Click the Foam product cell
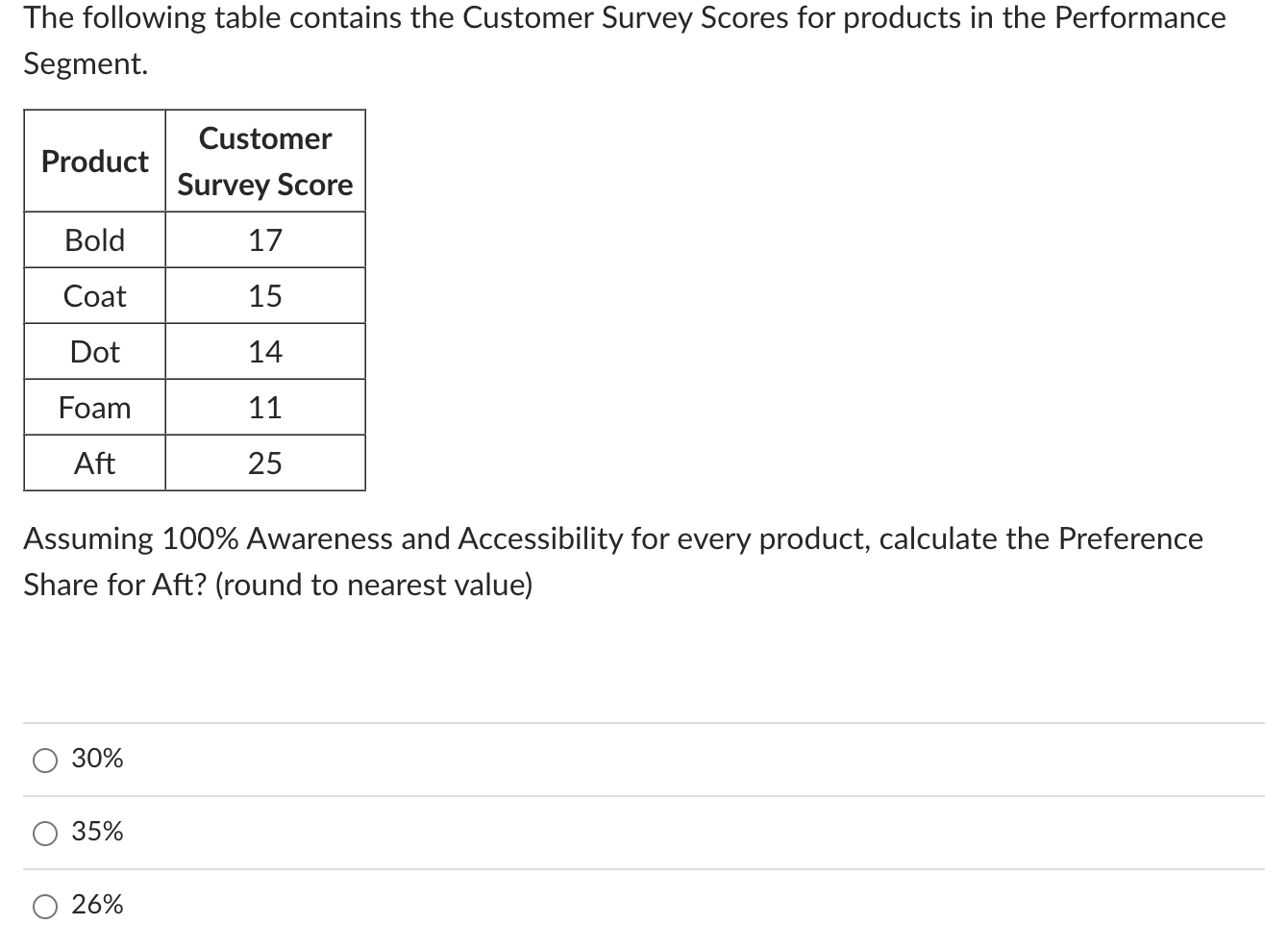This screenshot has height=950, width=1288. tap(93, 407)
